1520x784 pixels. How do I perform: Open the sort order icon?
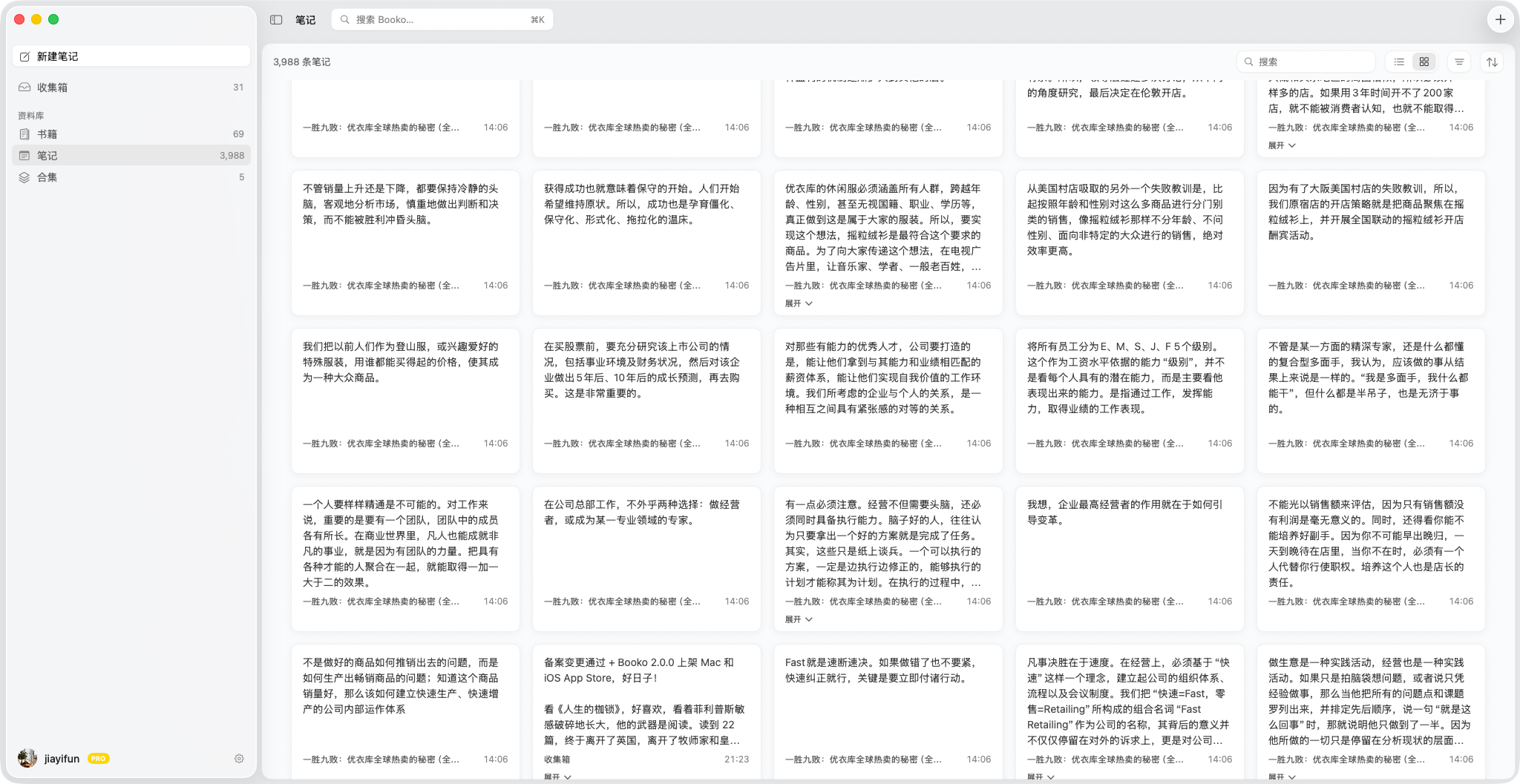point(1492,62)
